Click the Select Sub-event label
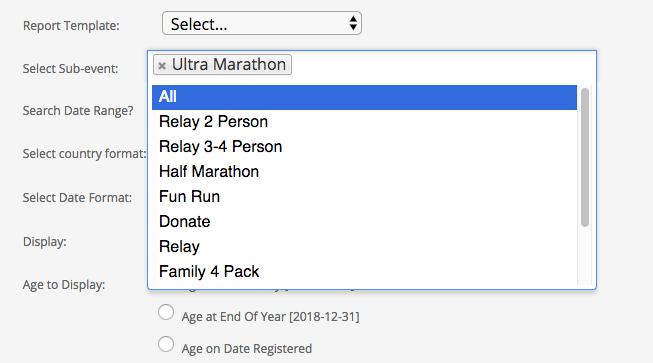 70,69
